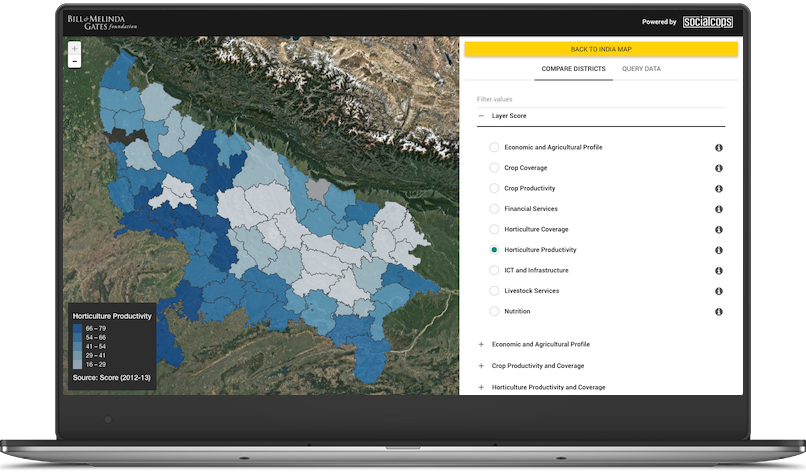Click the Source: Score (2012-13) text
The image size is (806, 475).
click(112, 378)
